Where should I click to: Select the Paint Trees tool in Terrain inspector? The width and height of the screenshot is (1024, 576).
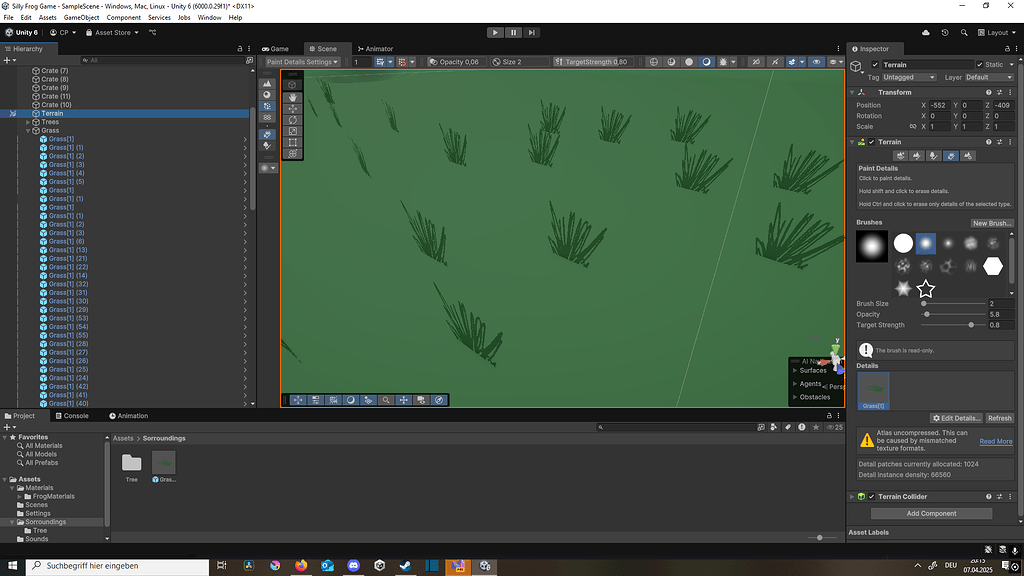(934, 156)
